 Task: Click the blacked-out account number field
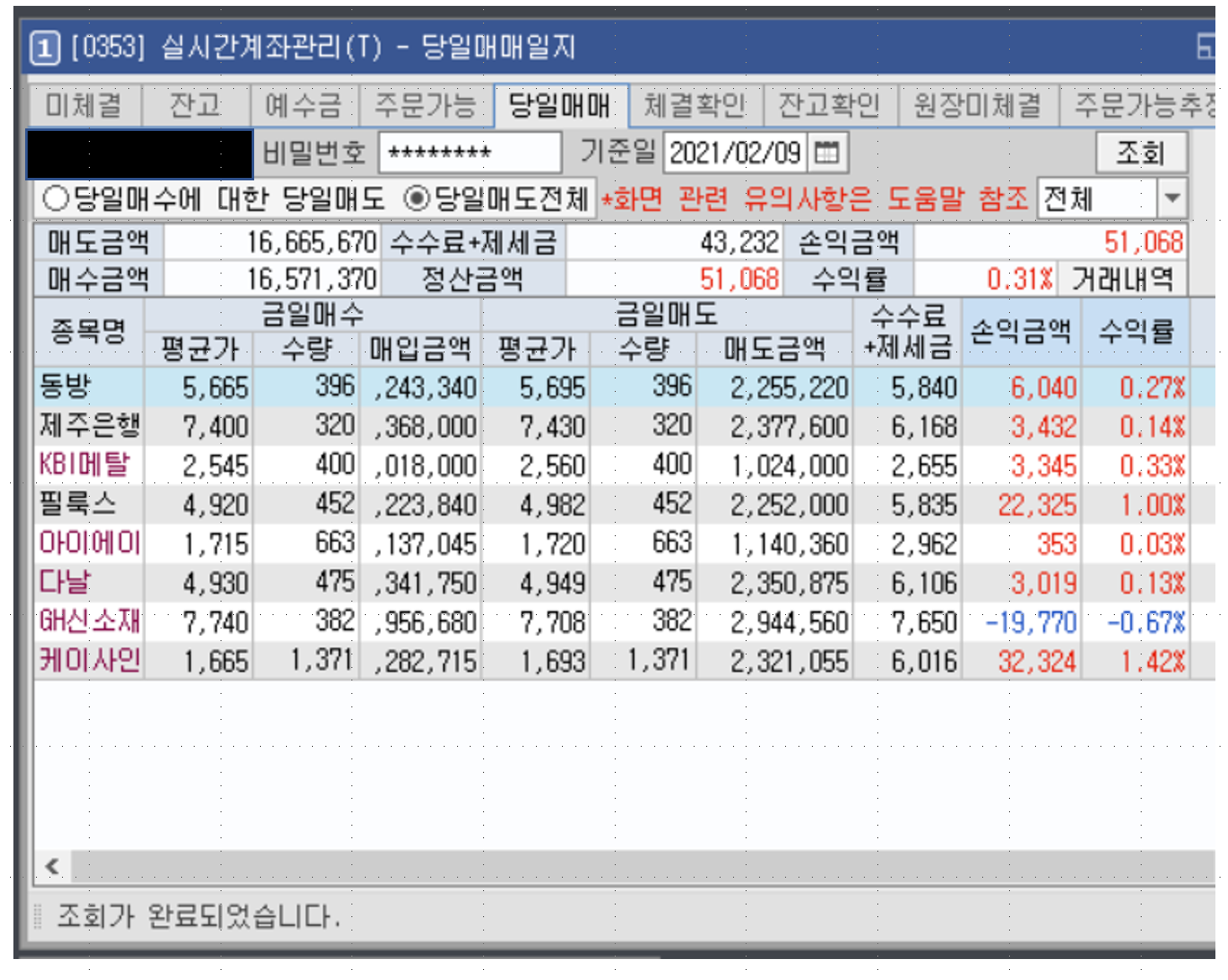click(139, 154)
